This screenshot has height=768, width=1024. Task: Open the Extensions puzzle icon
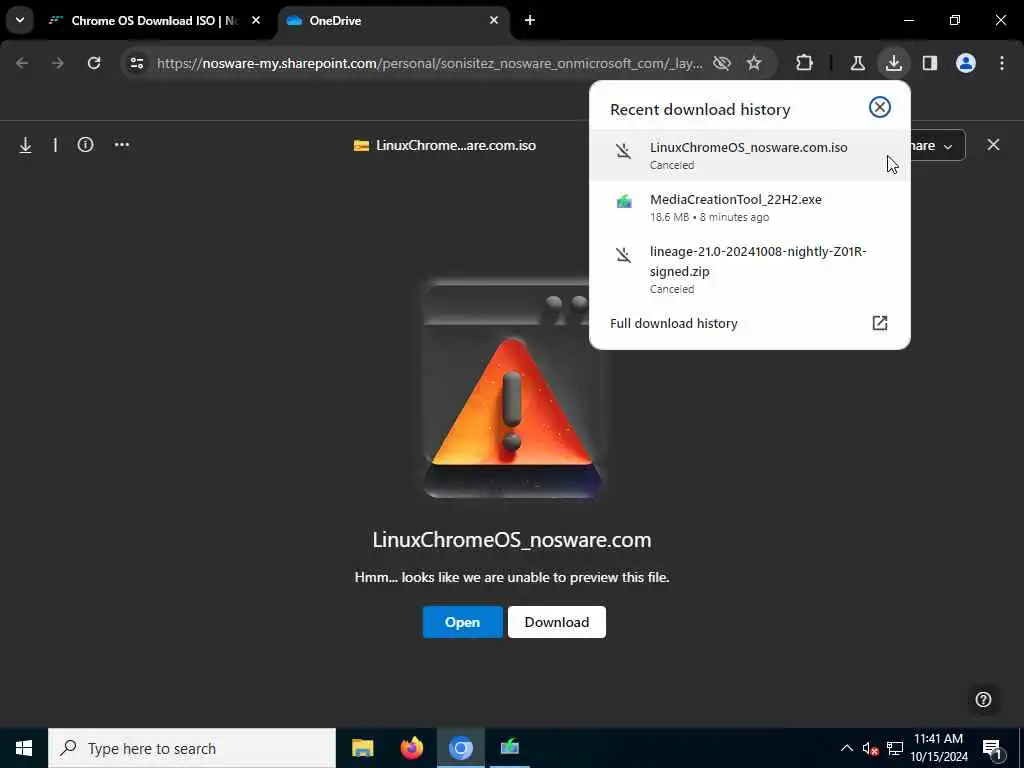tap(805, 63)
